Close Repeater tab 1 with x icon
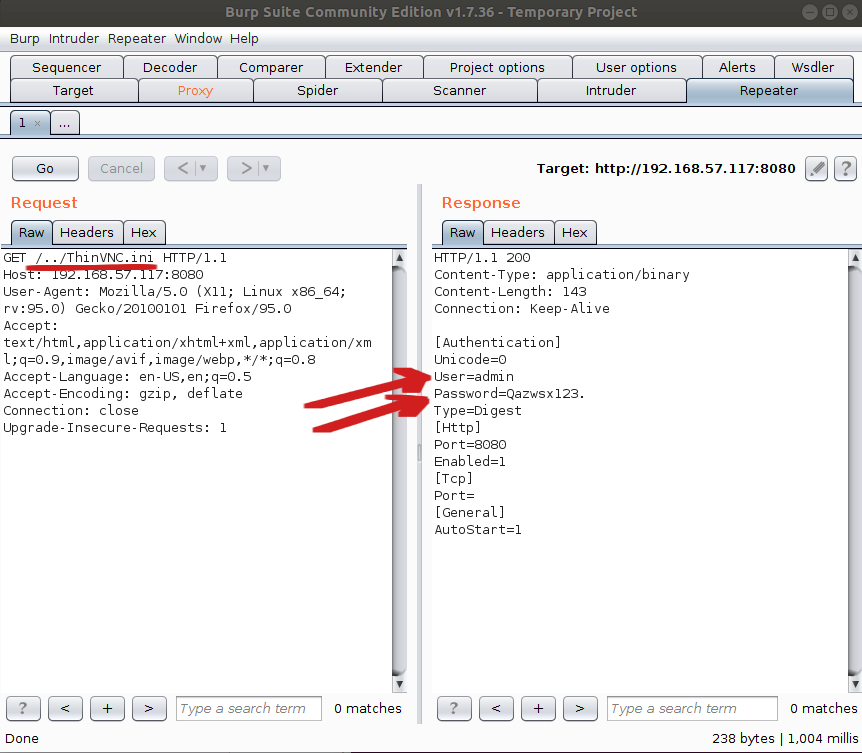Screen dimensions: 862x753 point(37,123)
